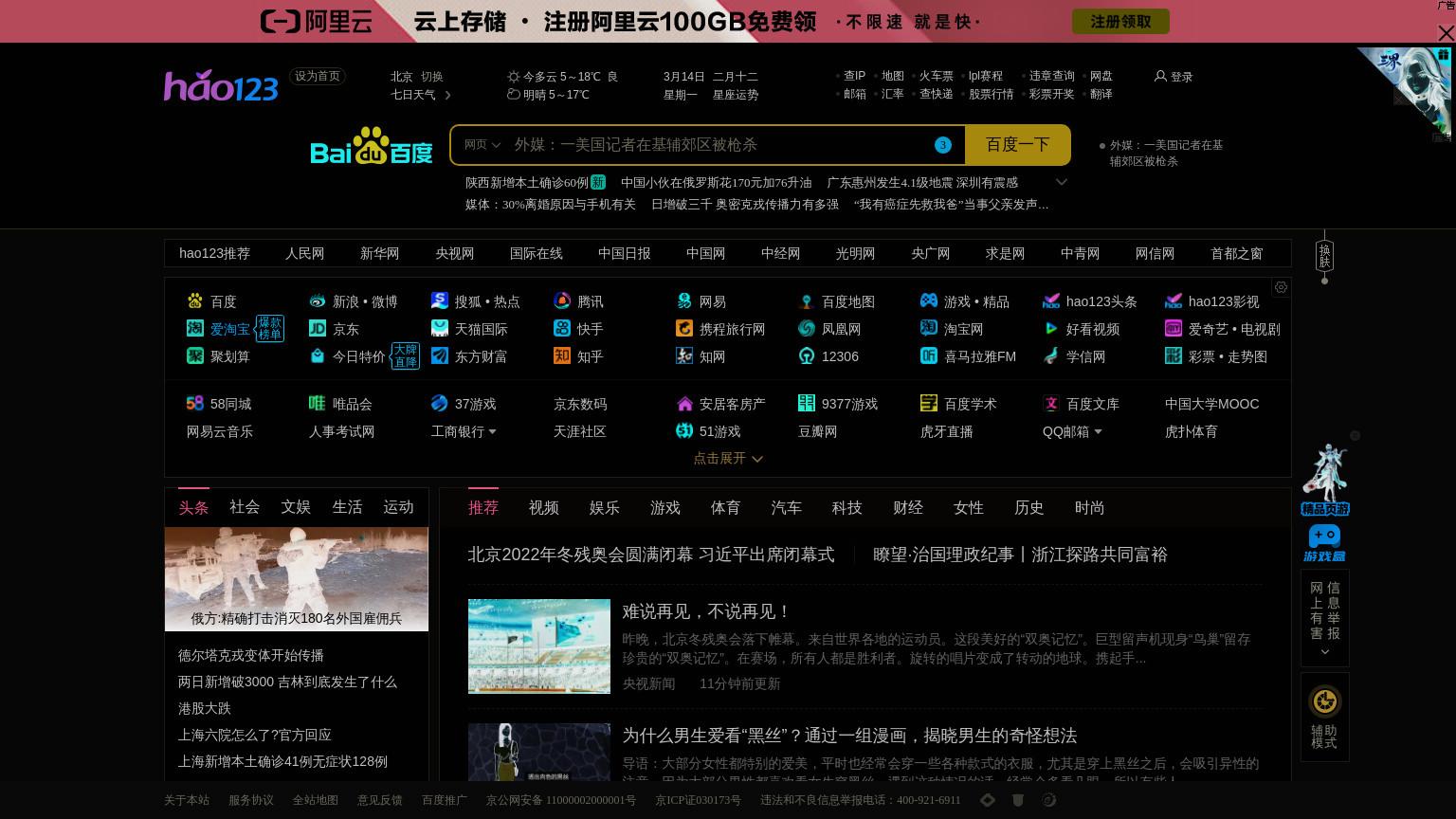Open the Paralympics closing news thumbnail

pos(539,646)
